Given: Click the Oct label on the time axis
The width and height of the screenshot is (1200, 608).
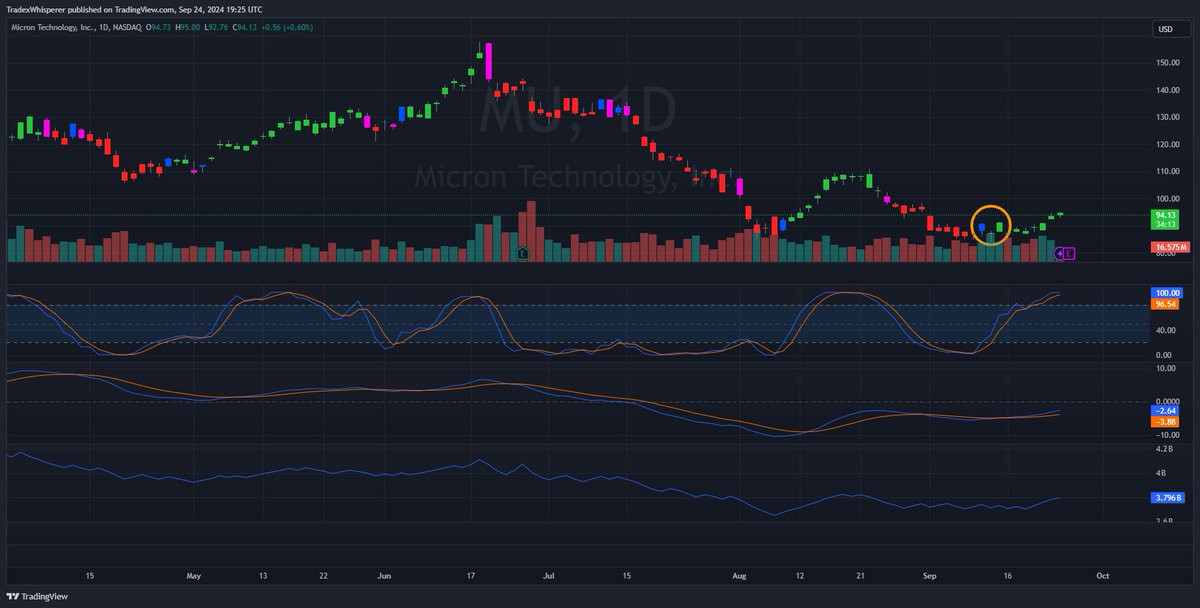Looking at the screenshot, I should coord(1101,576).
